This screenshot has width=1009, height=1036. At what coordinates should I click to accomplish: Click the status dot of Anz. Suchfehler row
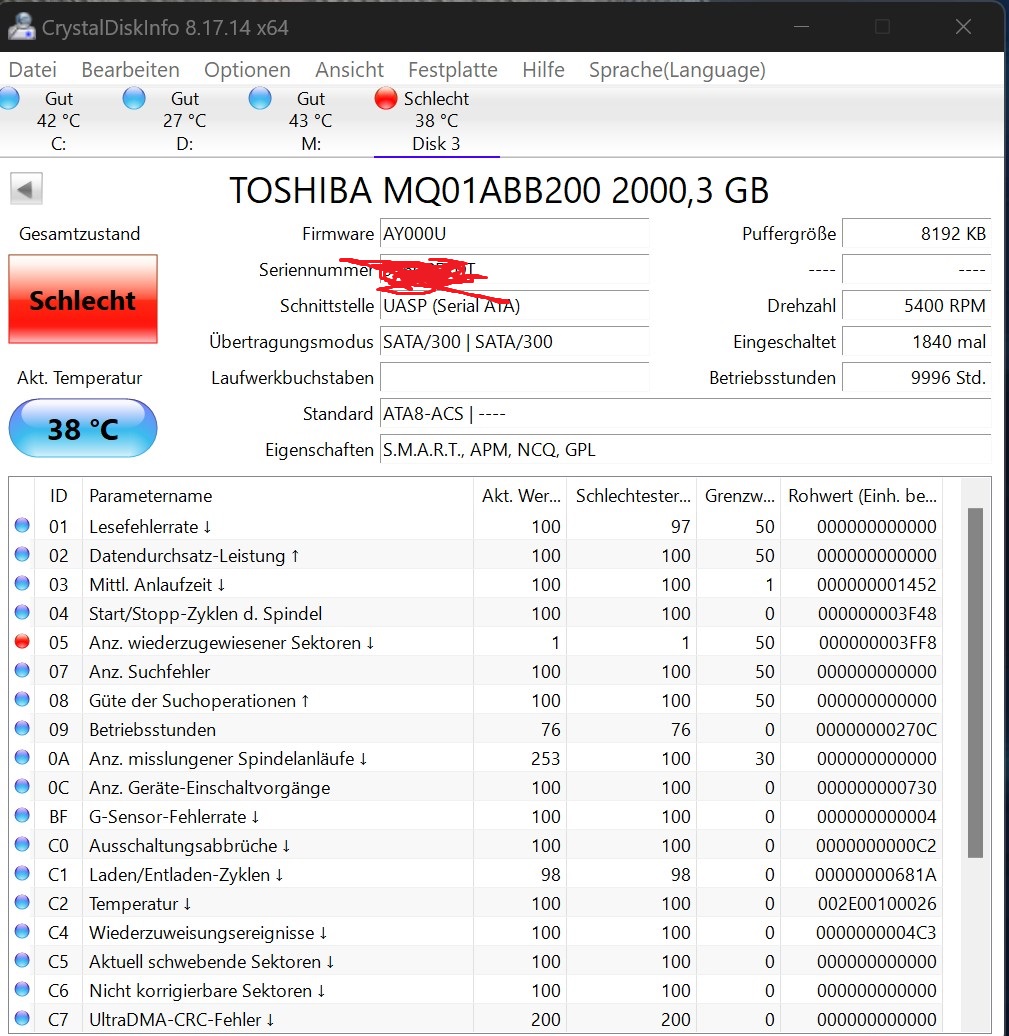[22, 671]
